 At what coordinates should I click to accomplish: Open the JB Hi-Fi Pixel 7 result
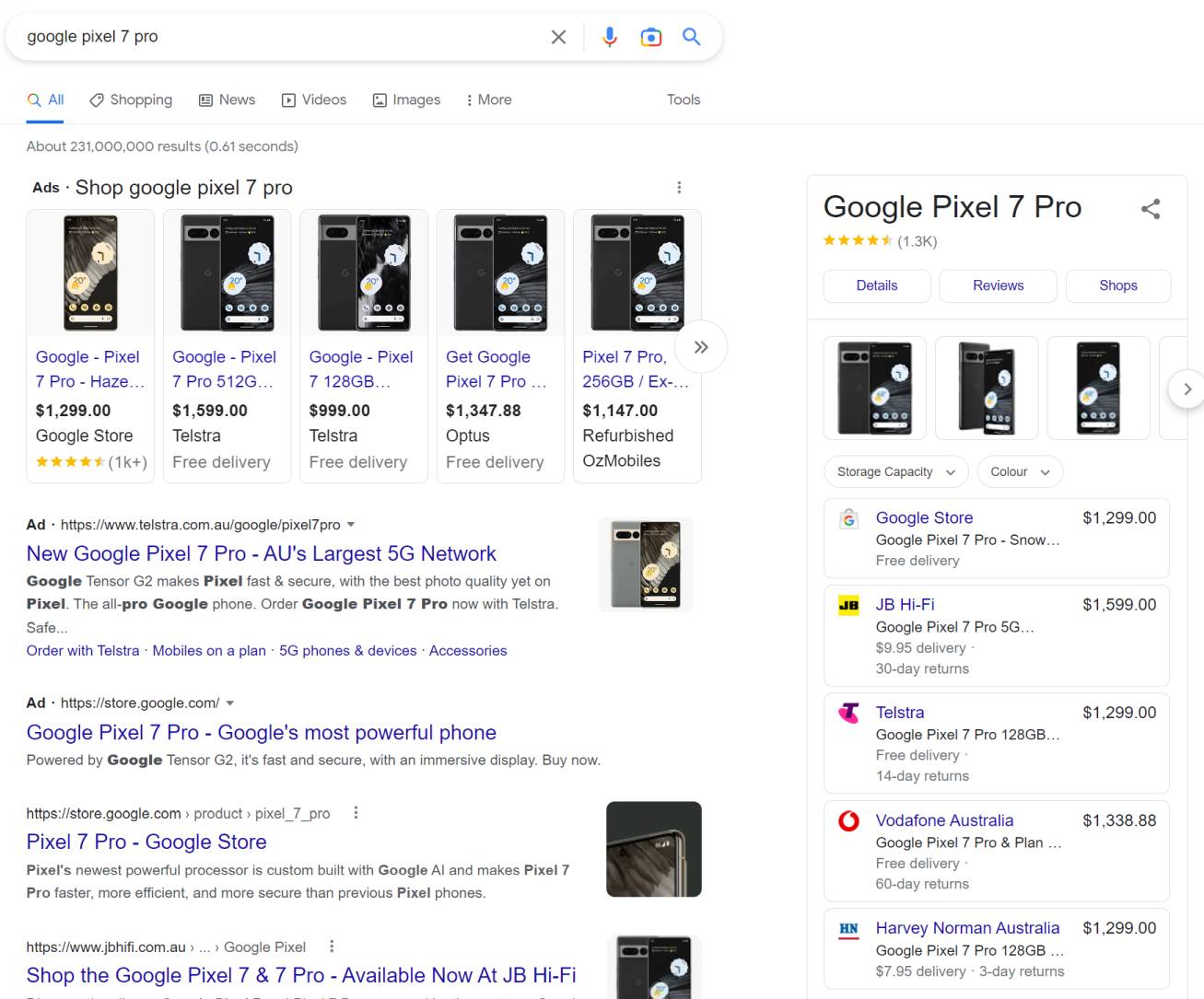tap(301, 975)
